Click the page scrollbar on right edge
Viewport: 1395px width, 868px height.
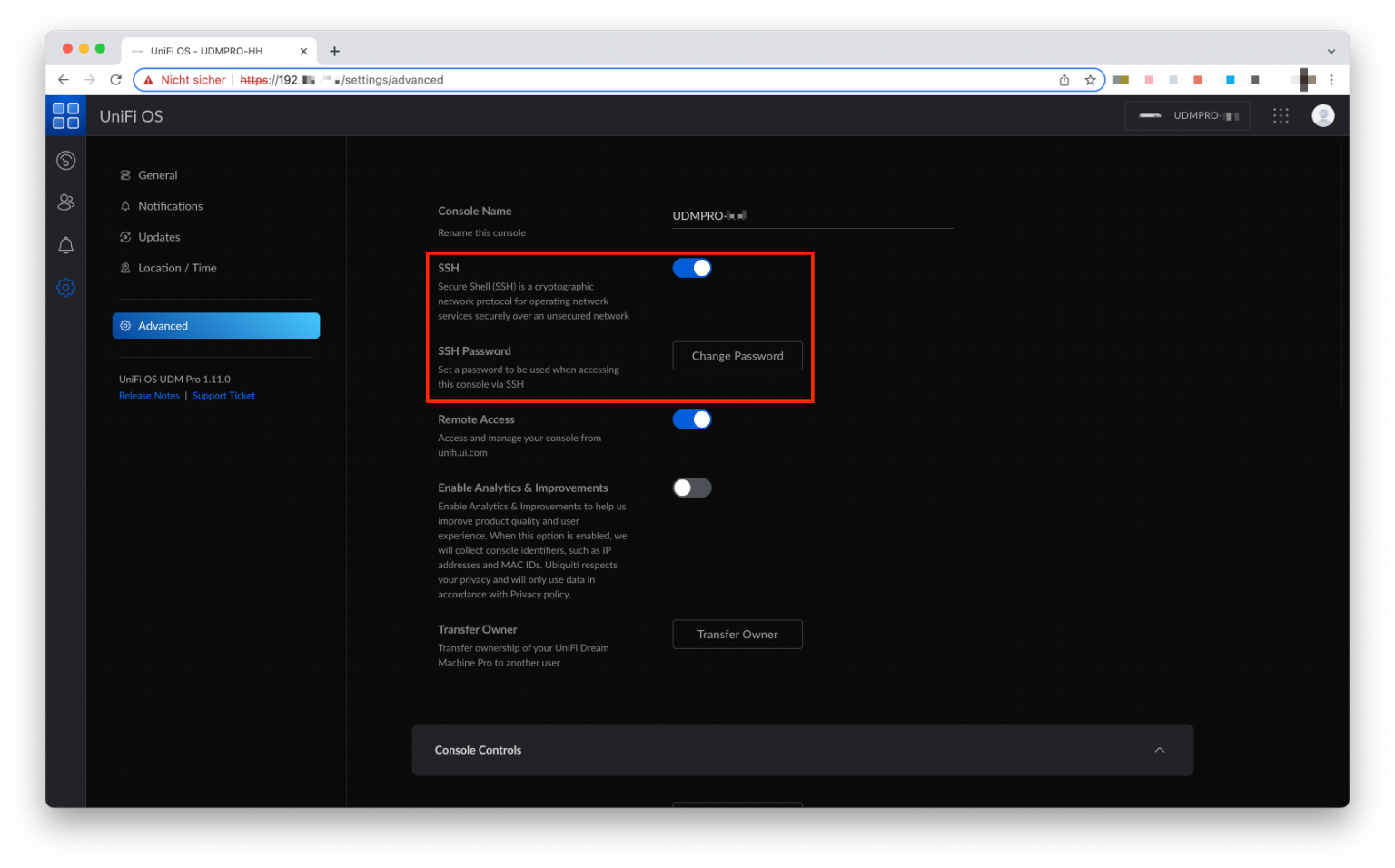pos(1341,276)
